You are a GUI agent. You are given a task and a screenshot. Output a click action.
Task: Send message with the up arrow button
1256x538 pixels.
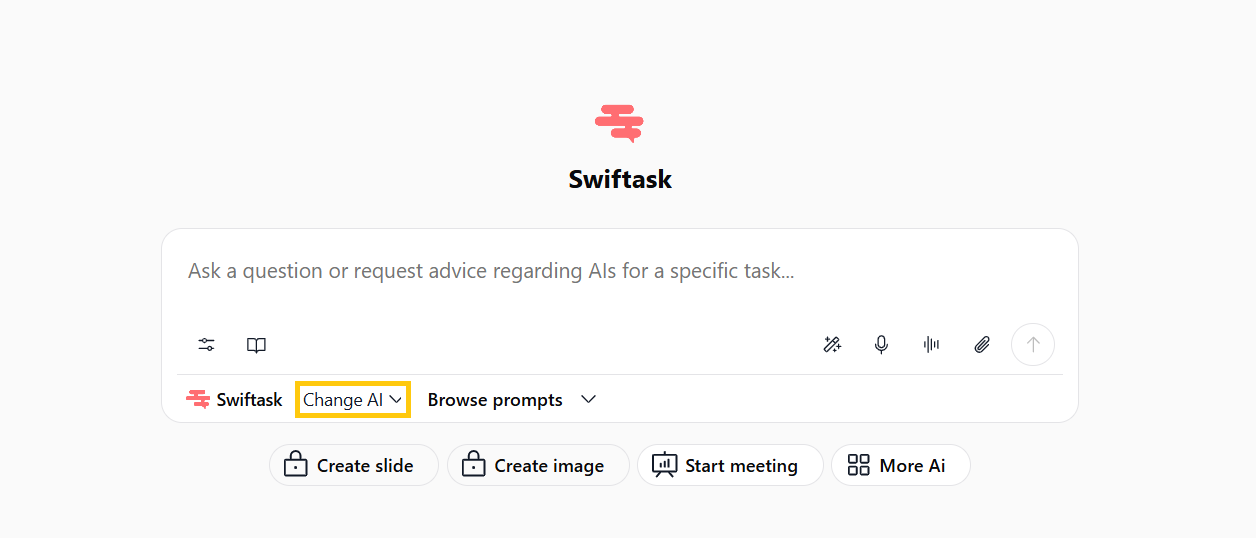pyautogui.click(x=1033, y=345)
